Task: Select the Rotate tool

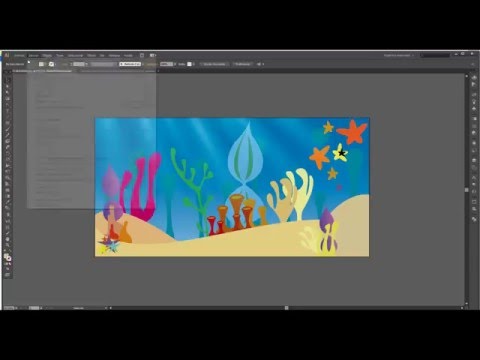Action: (x=8, y=154)
